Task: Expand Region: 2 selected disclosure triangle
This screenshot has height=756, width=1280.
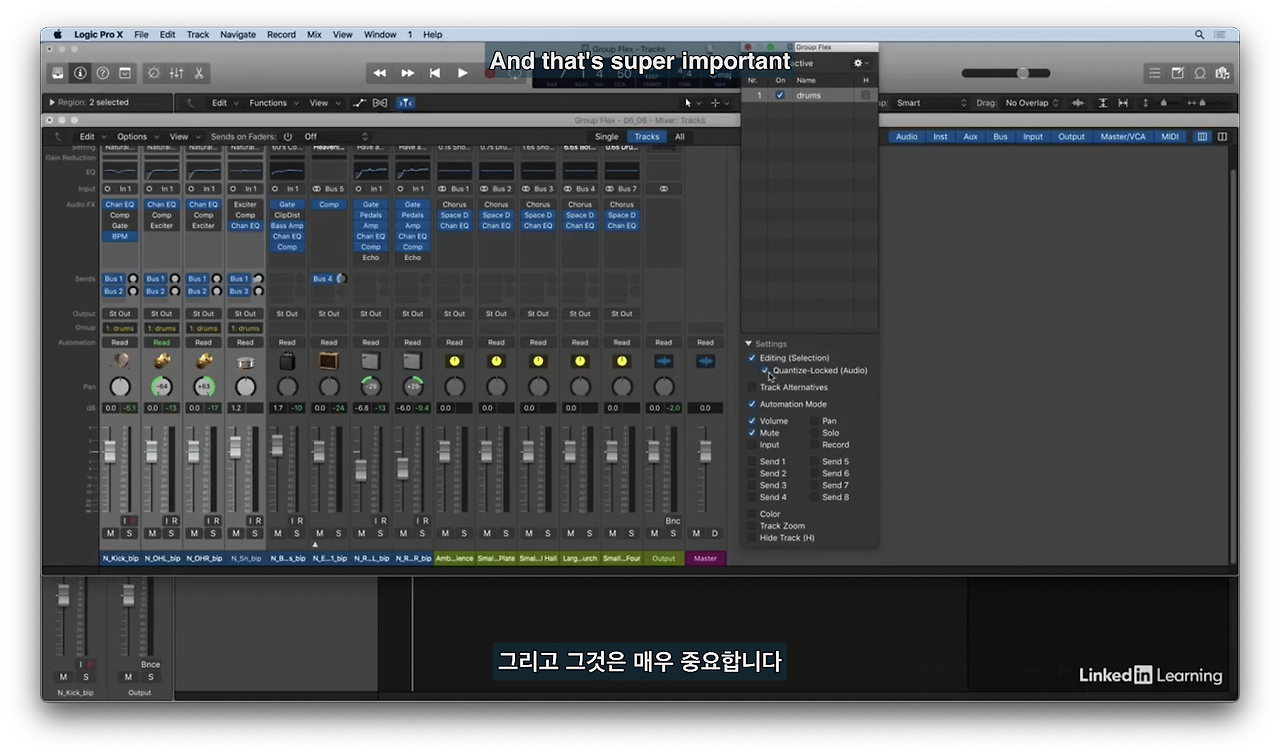Action: 52,102
